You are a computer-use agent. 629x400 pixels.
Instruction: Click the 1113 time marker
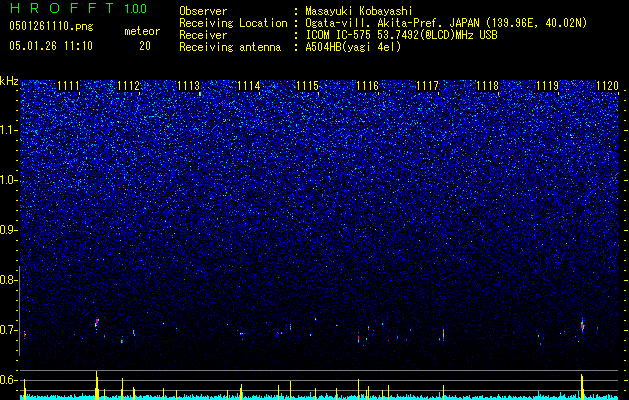[189, 86]
